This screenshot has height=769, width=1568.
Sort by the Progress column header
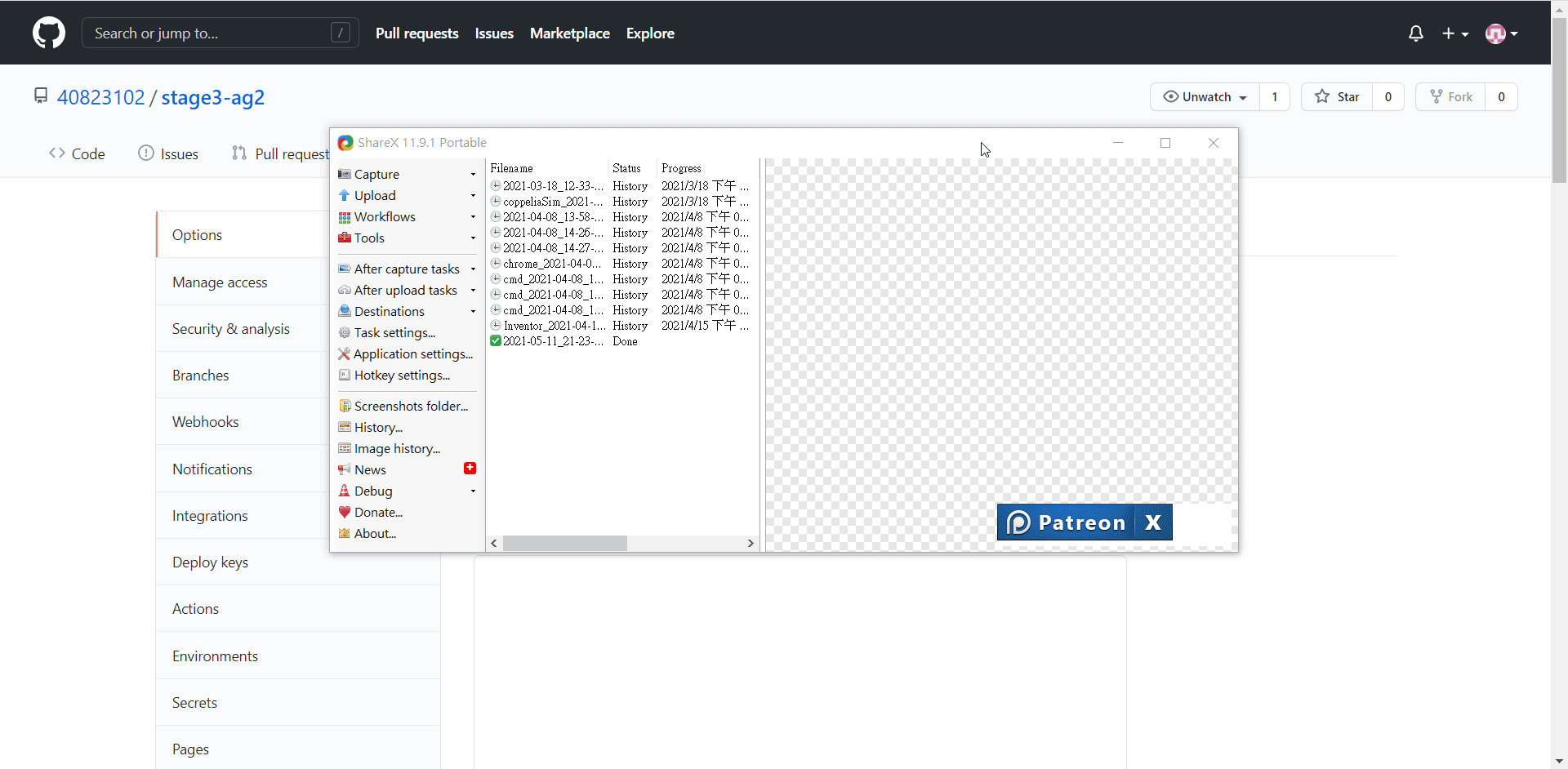(708, 168)
